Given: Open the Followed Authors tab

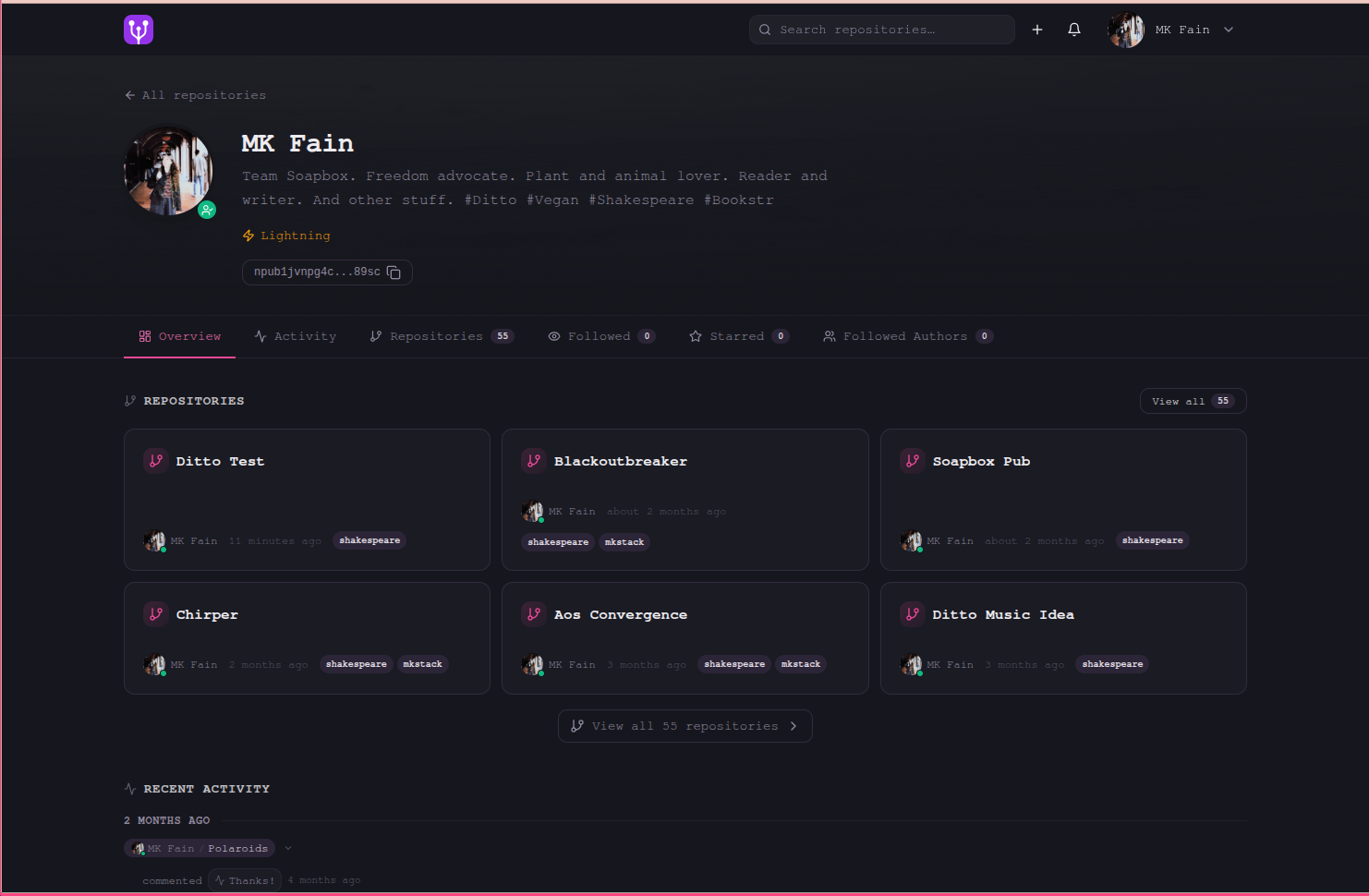Looking at the screenshot, I should tap(908, 336).
